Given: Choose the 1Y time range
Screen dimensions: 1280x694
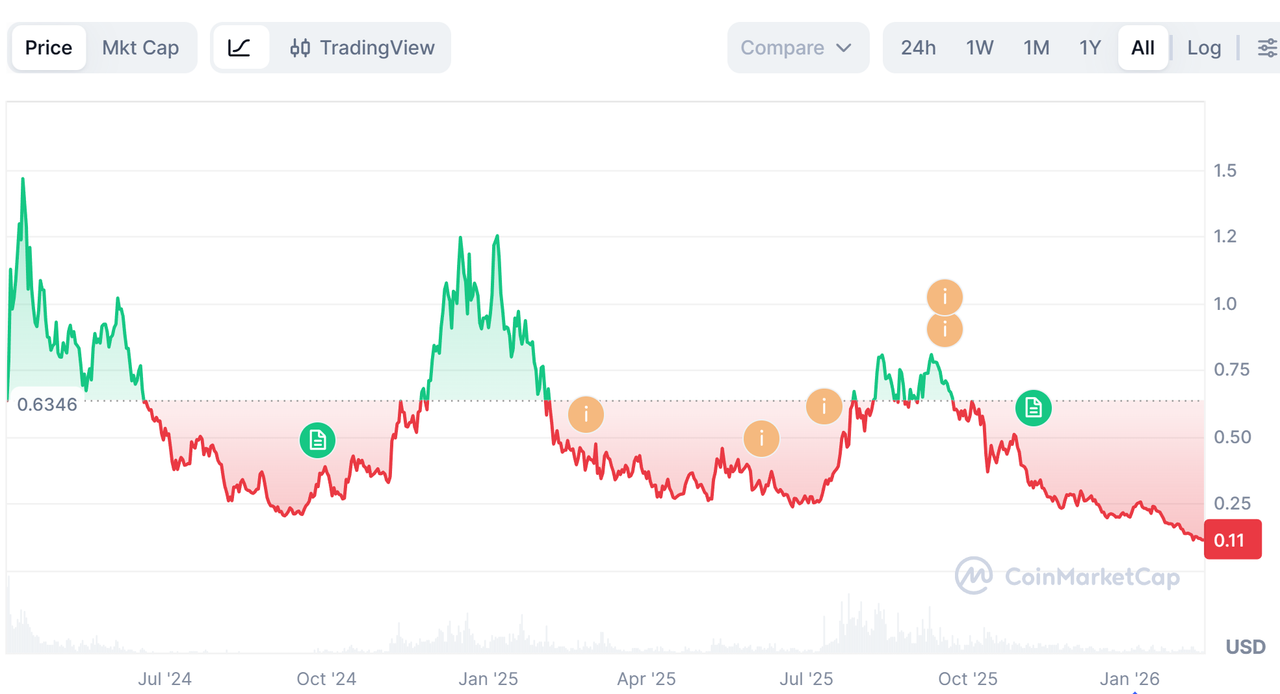Looking at the screenshot, I should click(1090, 48).
